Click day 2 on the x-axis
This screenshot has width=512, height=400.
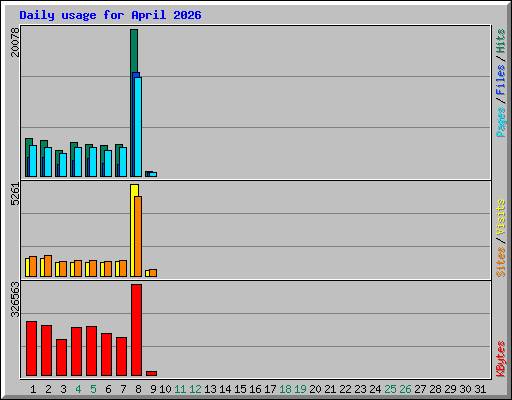(x=48, y=389)
